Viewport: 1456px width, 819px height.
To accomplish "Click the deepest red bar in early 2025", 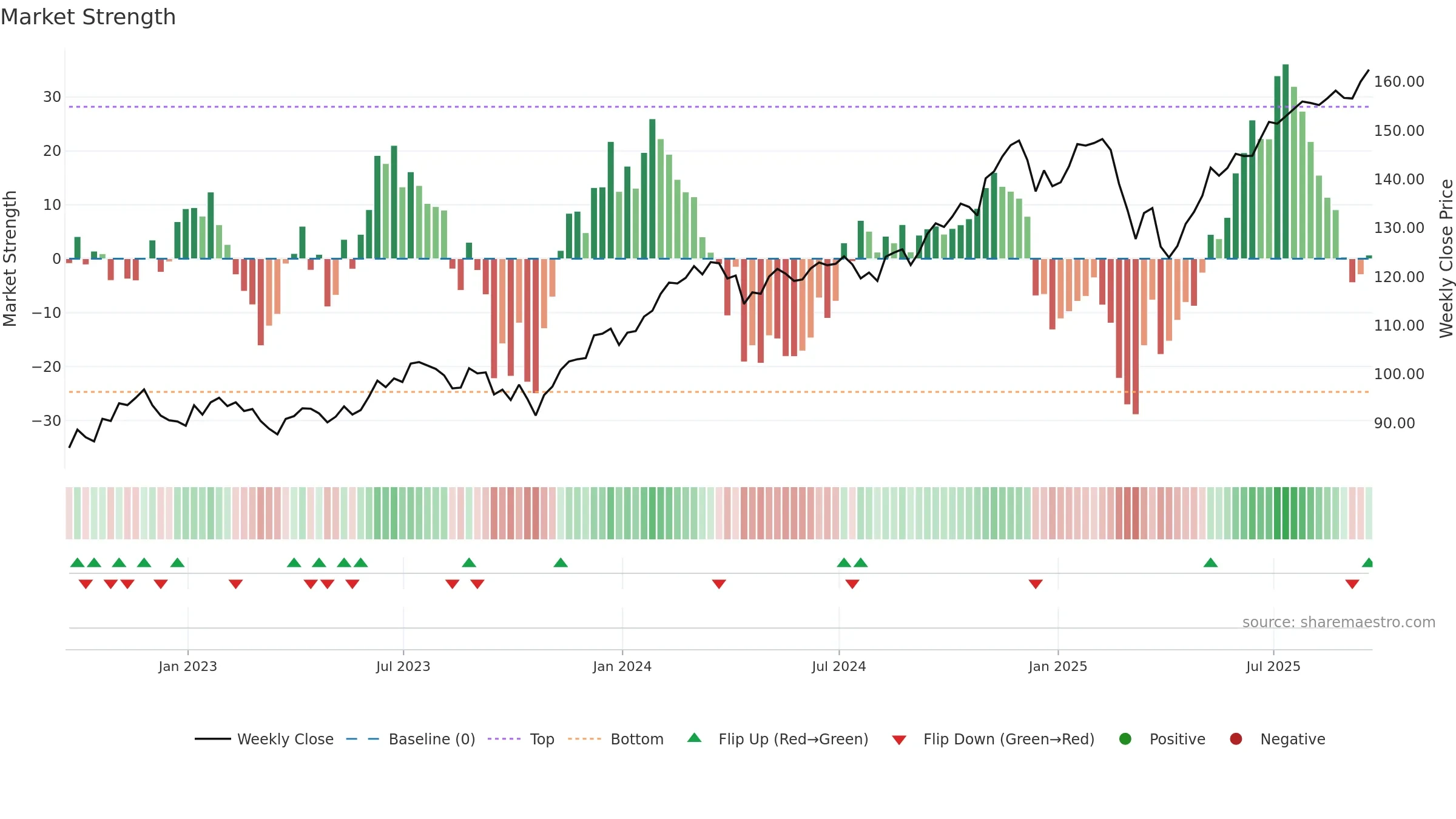I will (1136, 337).
